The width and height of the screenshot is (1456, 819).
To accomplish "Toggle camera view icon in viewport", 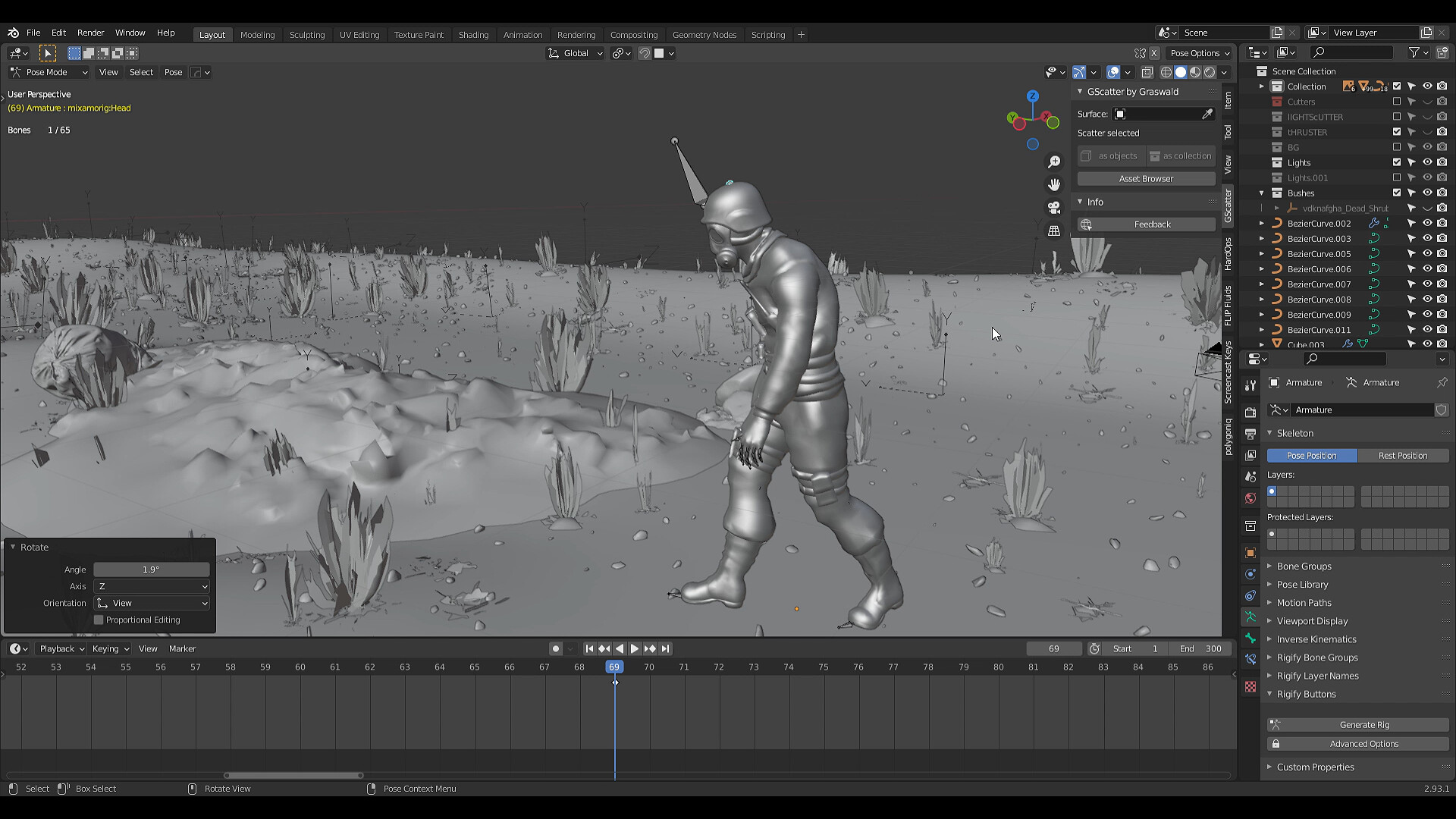I will click(1054, 208).
